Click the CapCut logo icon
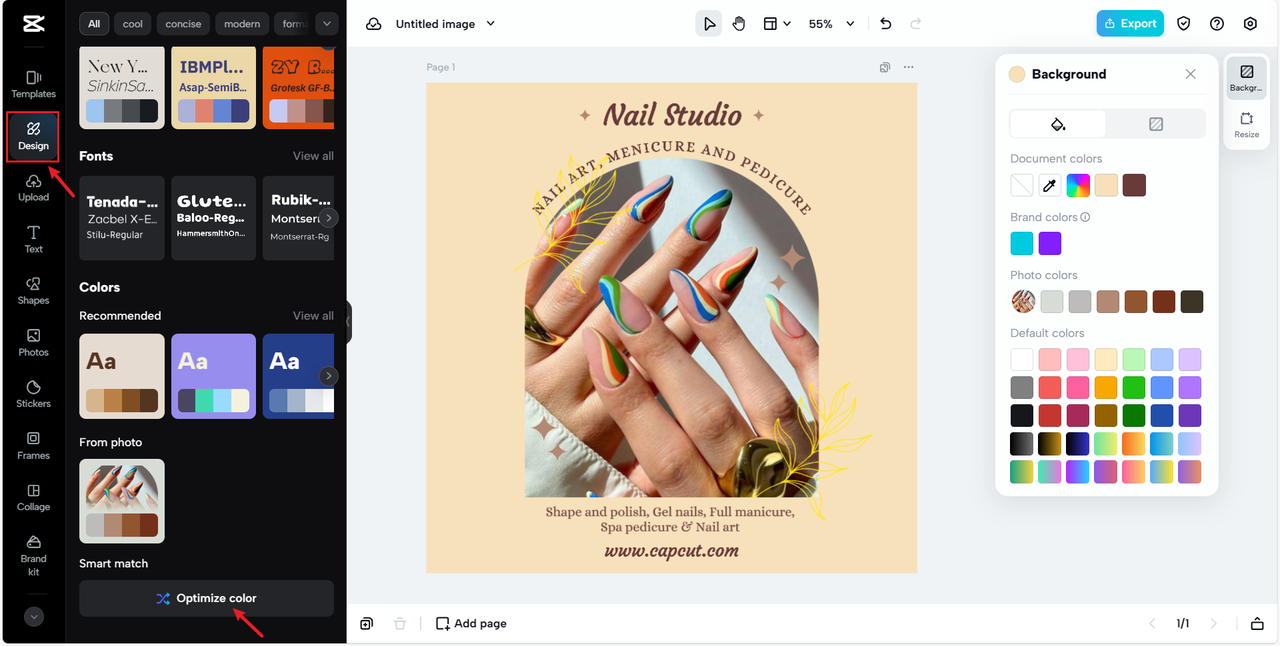The height and width of the screenshot is (646, 1280). point(33,24)
